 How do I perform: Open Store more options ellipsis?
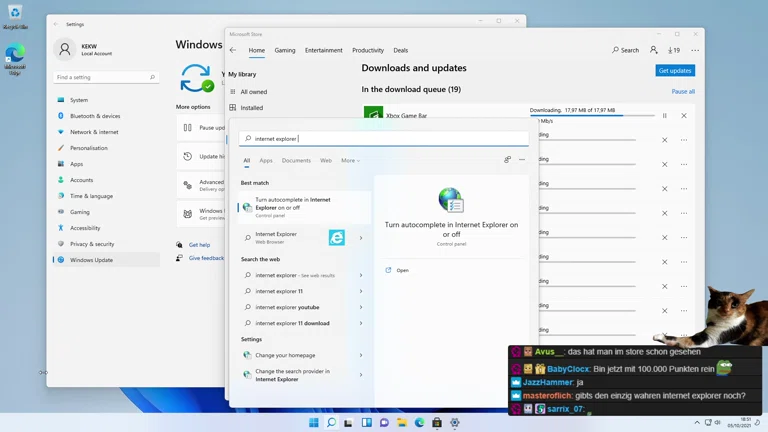point(695,50)
